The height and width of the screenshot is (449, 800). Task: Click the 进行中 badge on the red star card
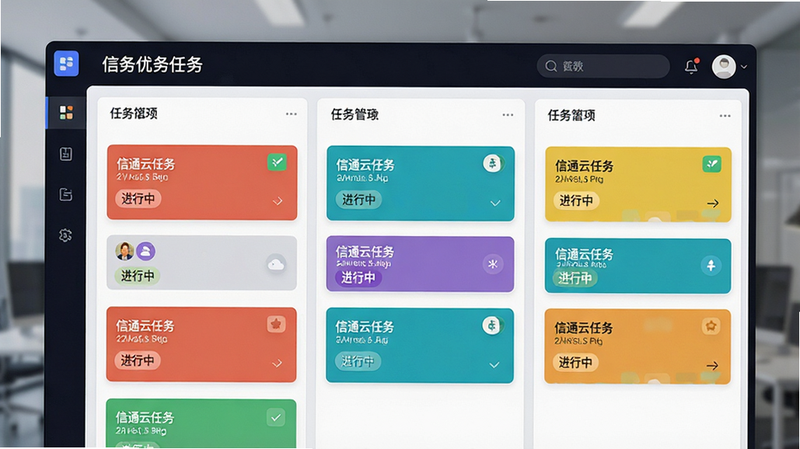click(137, 360)
